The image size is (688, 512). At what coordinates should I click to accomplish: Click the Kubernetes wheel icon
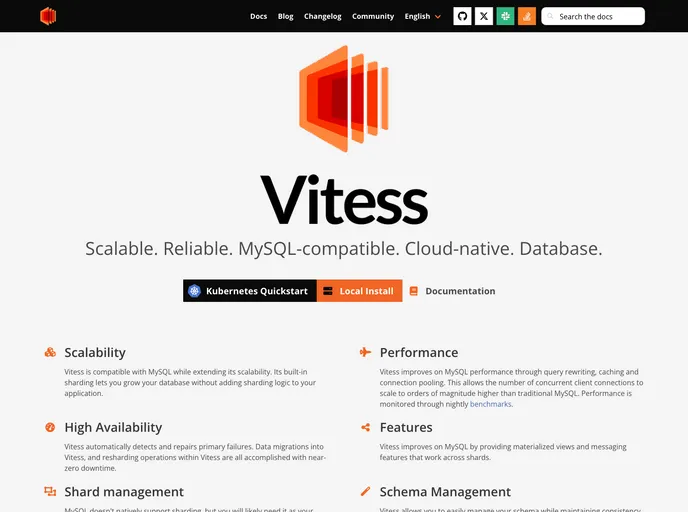click(194, 291)
